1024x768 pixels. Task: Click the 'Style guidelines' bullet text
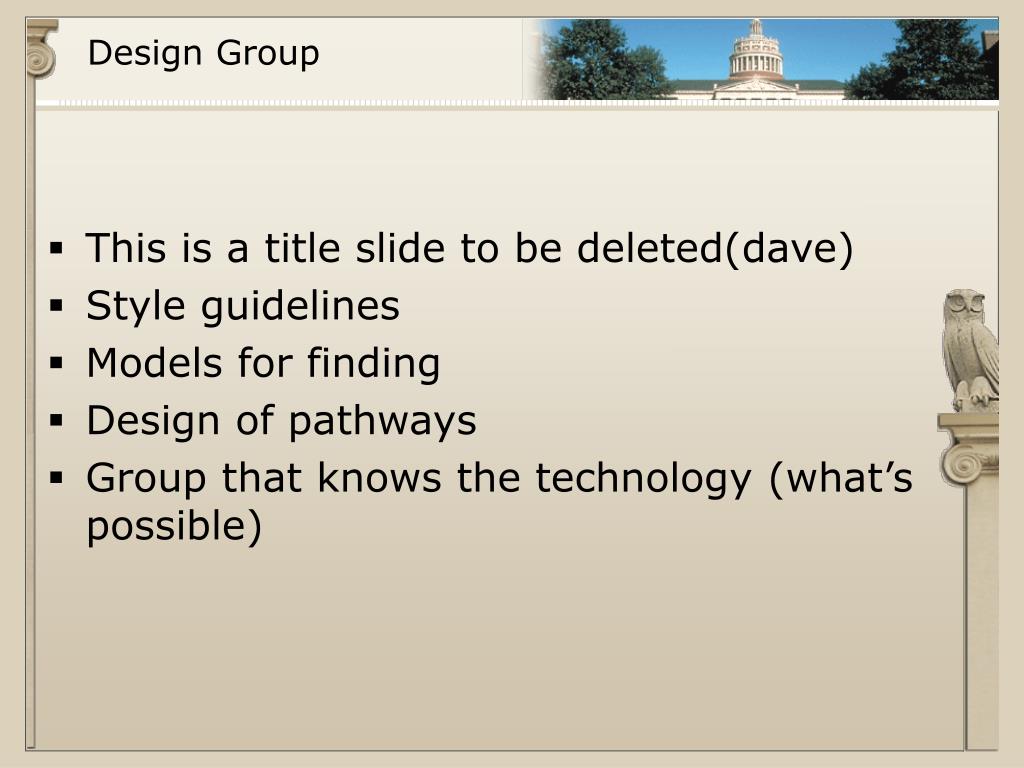[x=242, y=306]
